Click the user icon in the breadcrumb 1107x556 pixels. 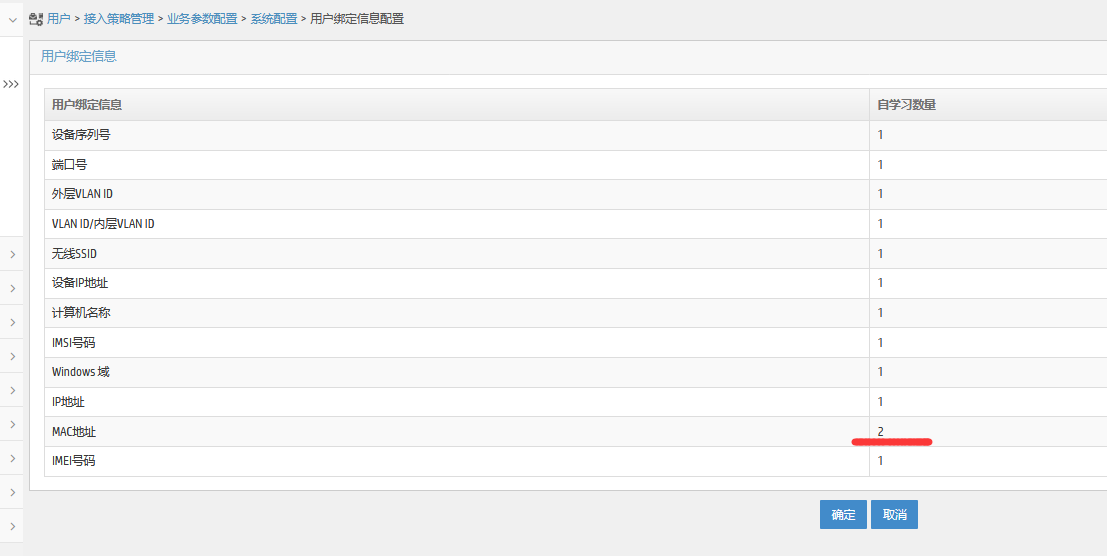[x=36, y=19]
